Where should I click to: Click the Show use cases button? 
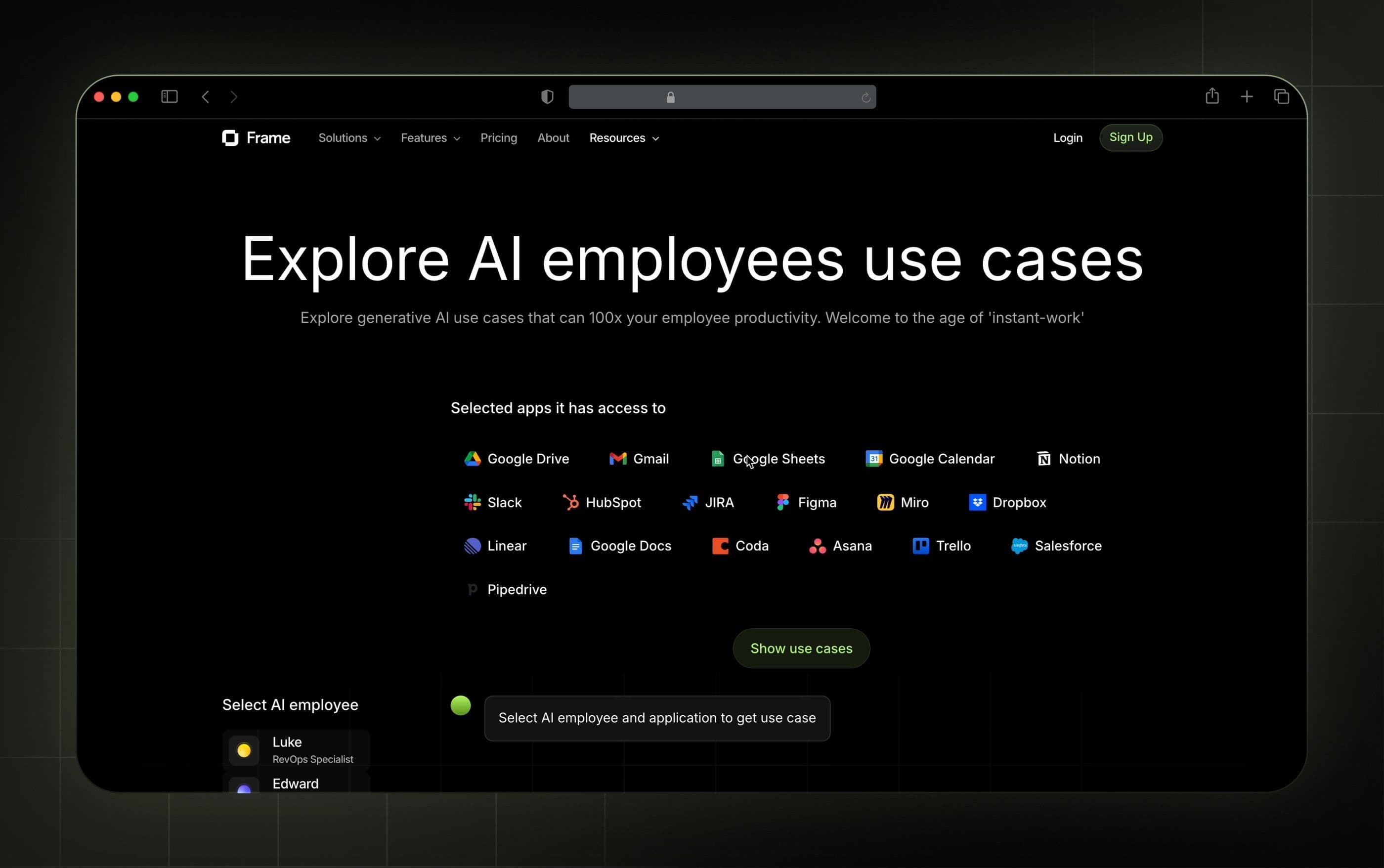tap(801, 648)
